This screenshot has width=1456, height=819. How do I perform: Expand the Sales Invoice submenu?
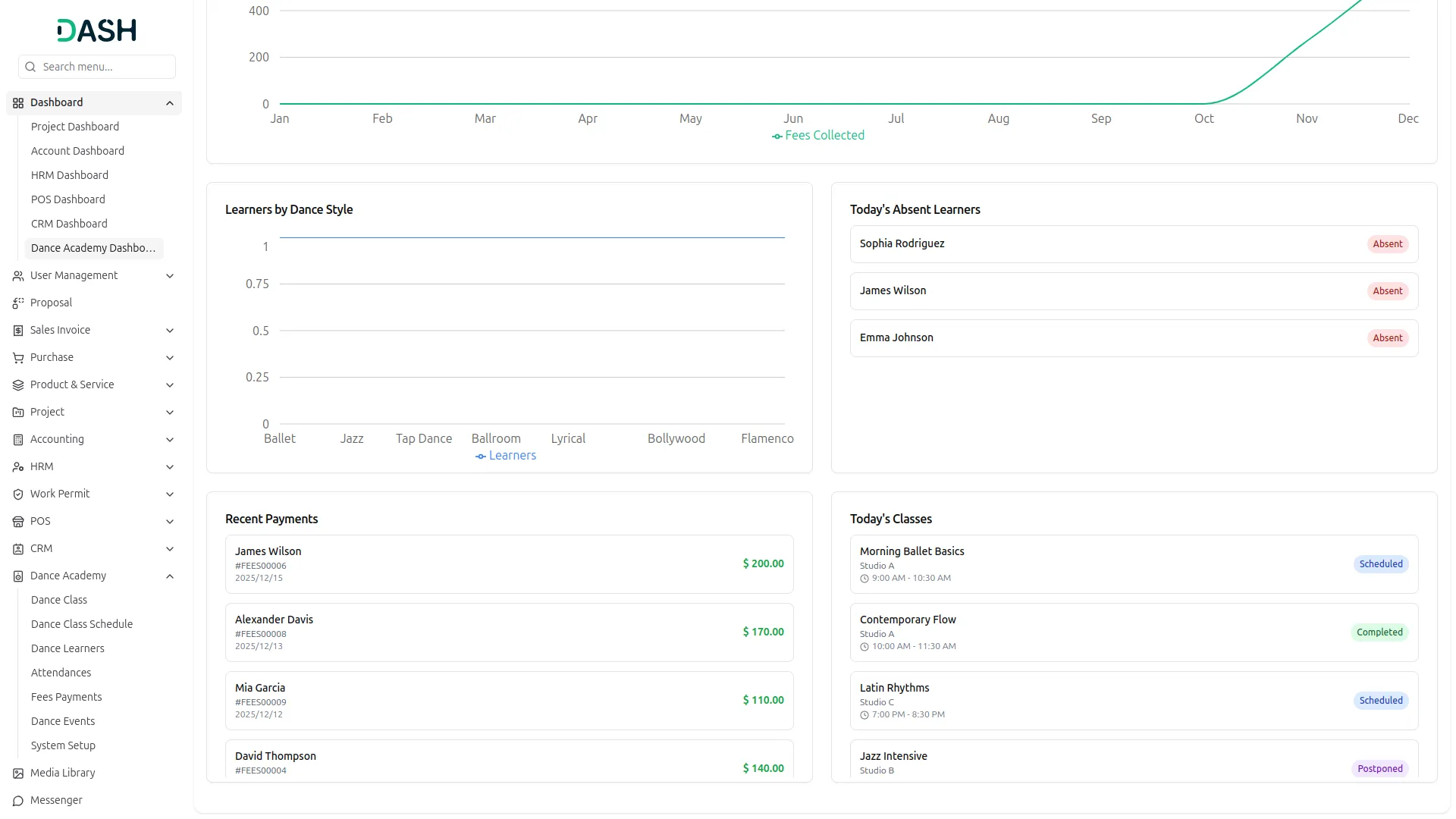pos(170,331)
